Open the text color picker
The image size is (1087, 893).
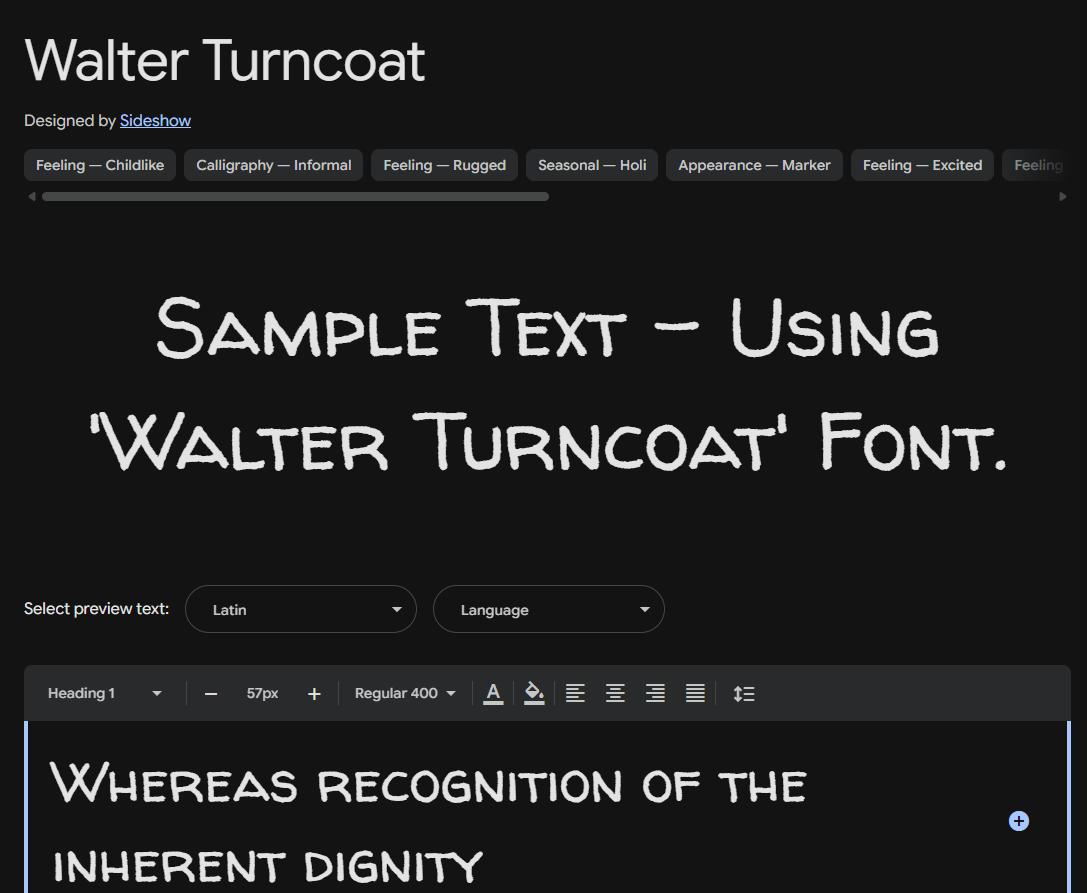click(493, 693)
